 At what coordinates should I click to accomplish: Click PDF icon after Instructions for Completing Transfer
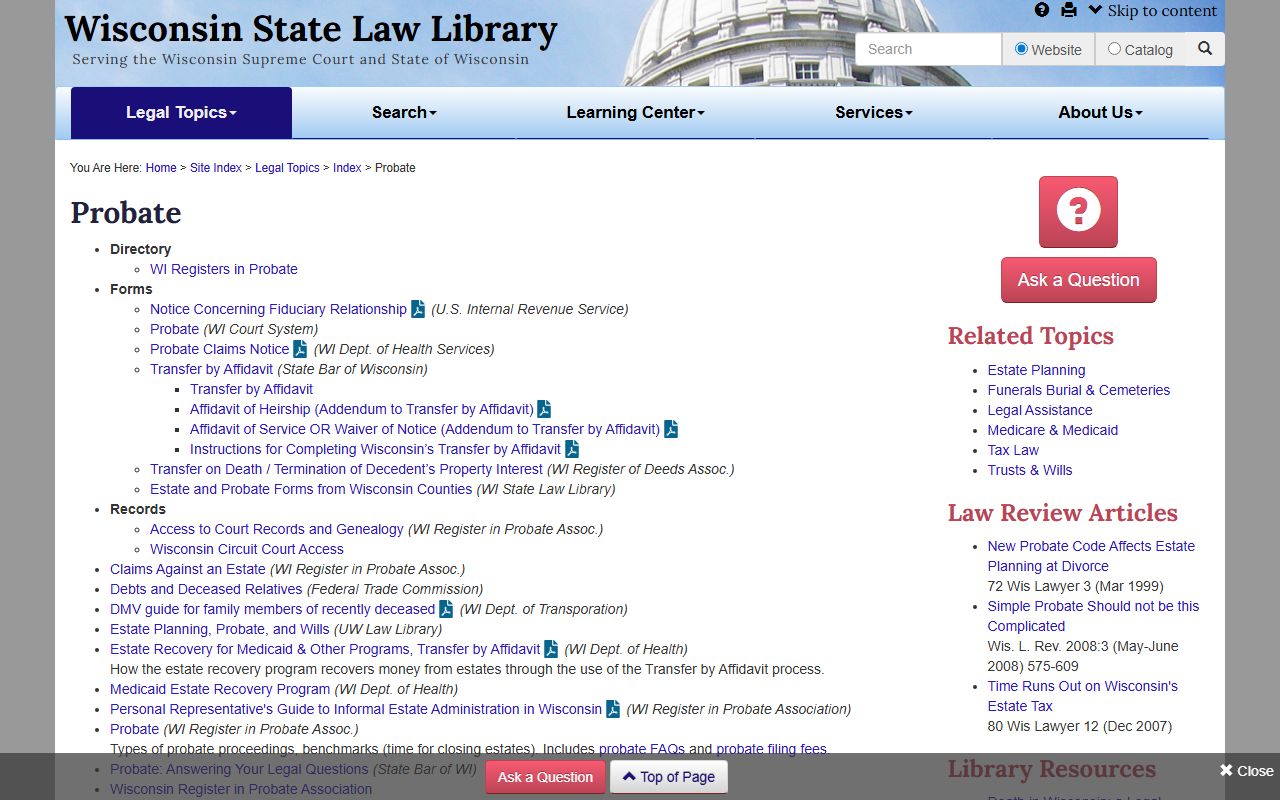(572, 449)
